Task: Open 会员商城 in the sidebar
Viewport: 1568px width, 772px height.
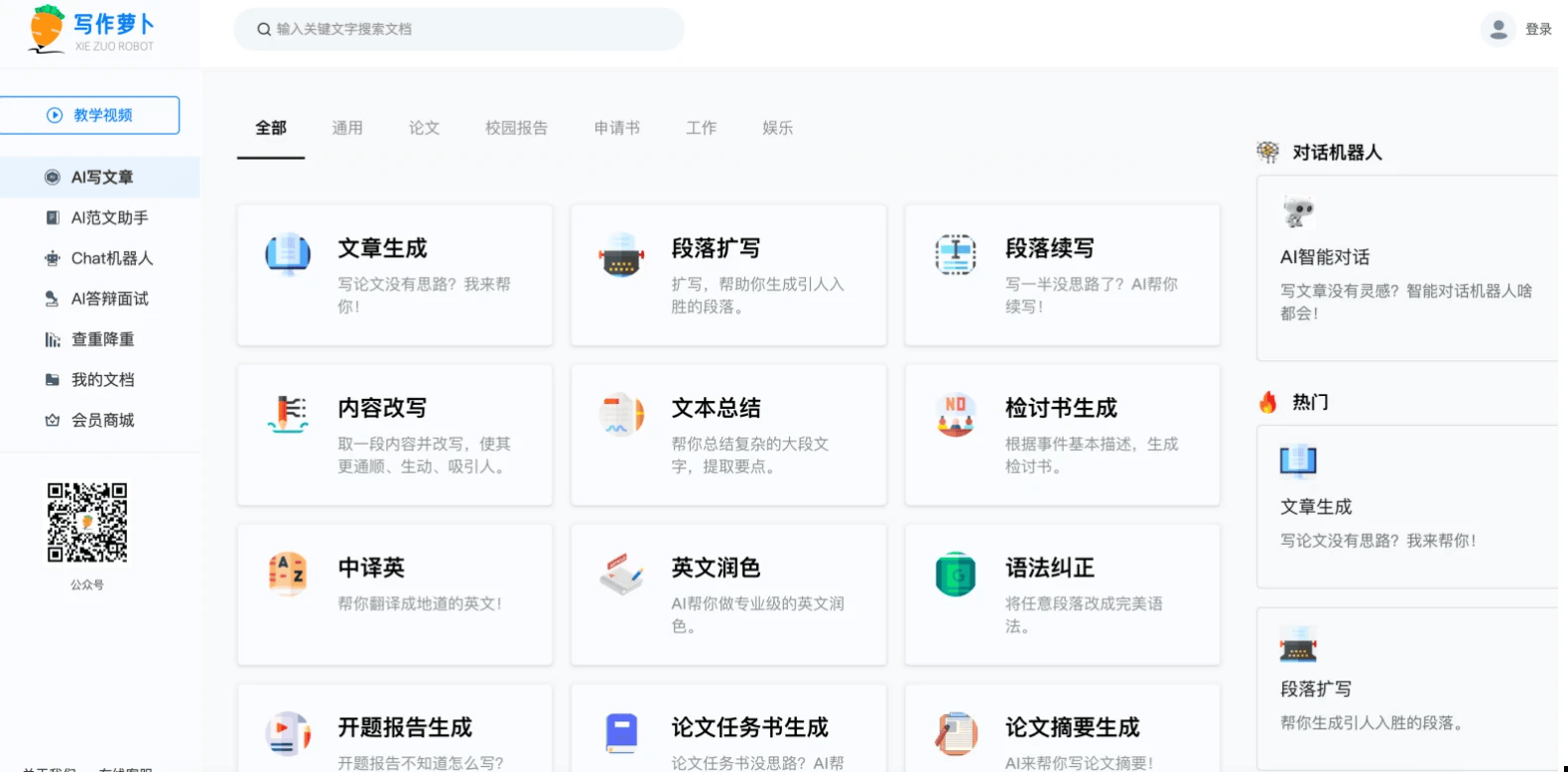Action: (99, 421)
